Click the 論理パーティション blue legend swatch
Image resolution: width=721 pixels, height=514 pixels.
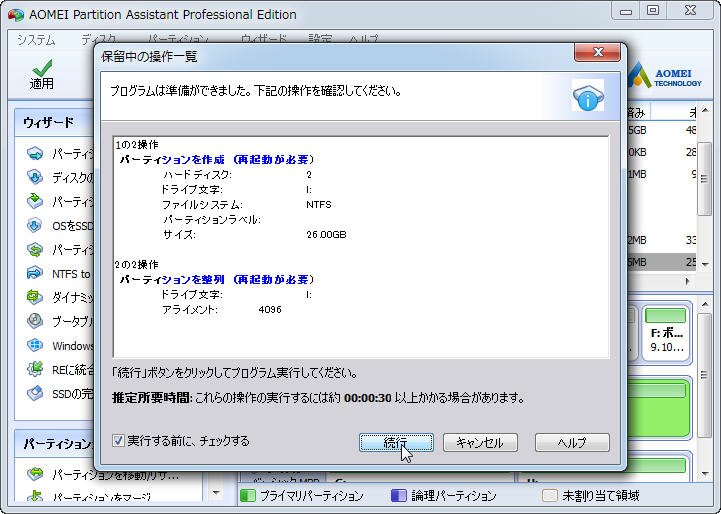click(x=399, y=496)
